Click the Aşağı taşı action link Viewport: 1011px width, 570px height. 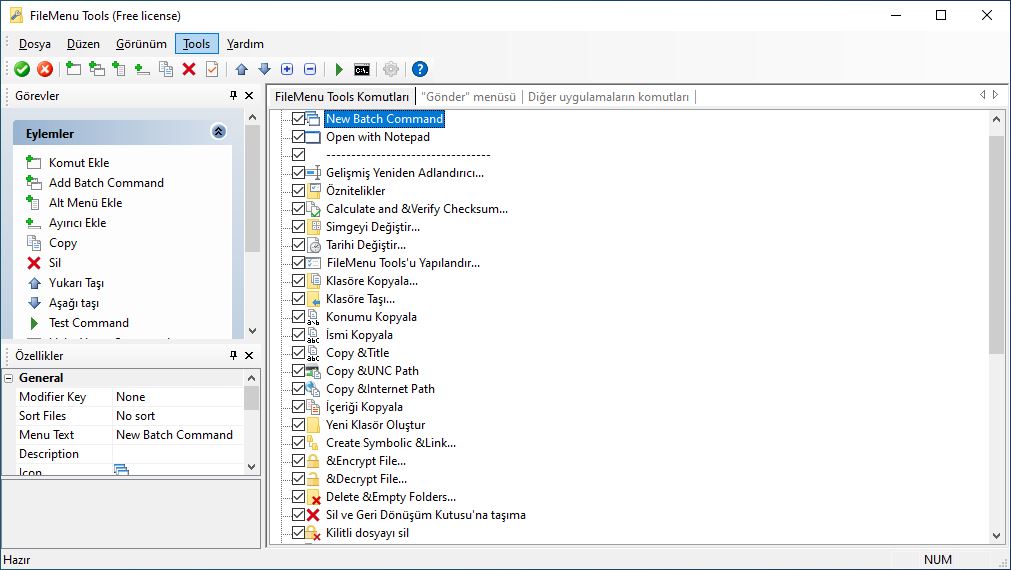[74, 302]
